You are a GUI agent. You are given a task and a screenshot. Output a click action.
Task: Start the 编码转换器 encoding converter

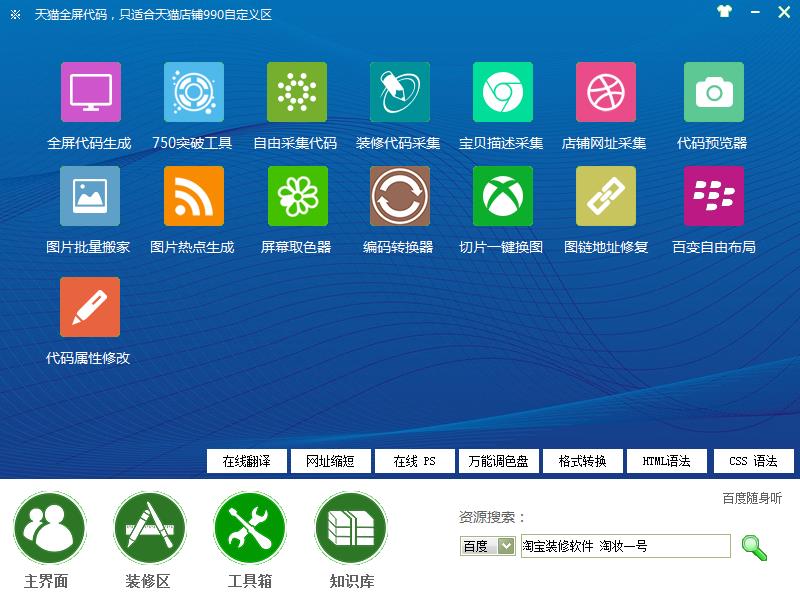tap(399, 198)
